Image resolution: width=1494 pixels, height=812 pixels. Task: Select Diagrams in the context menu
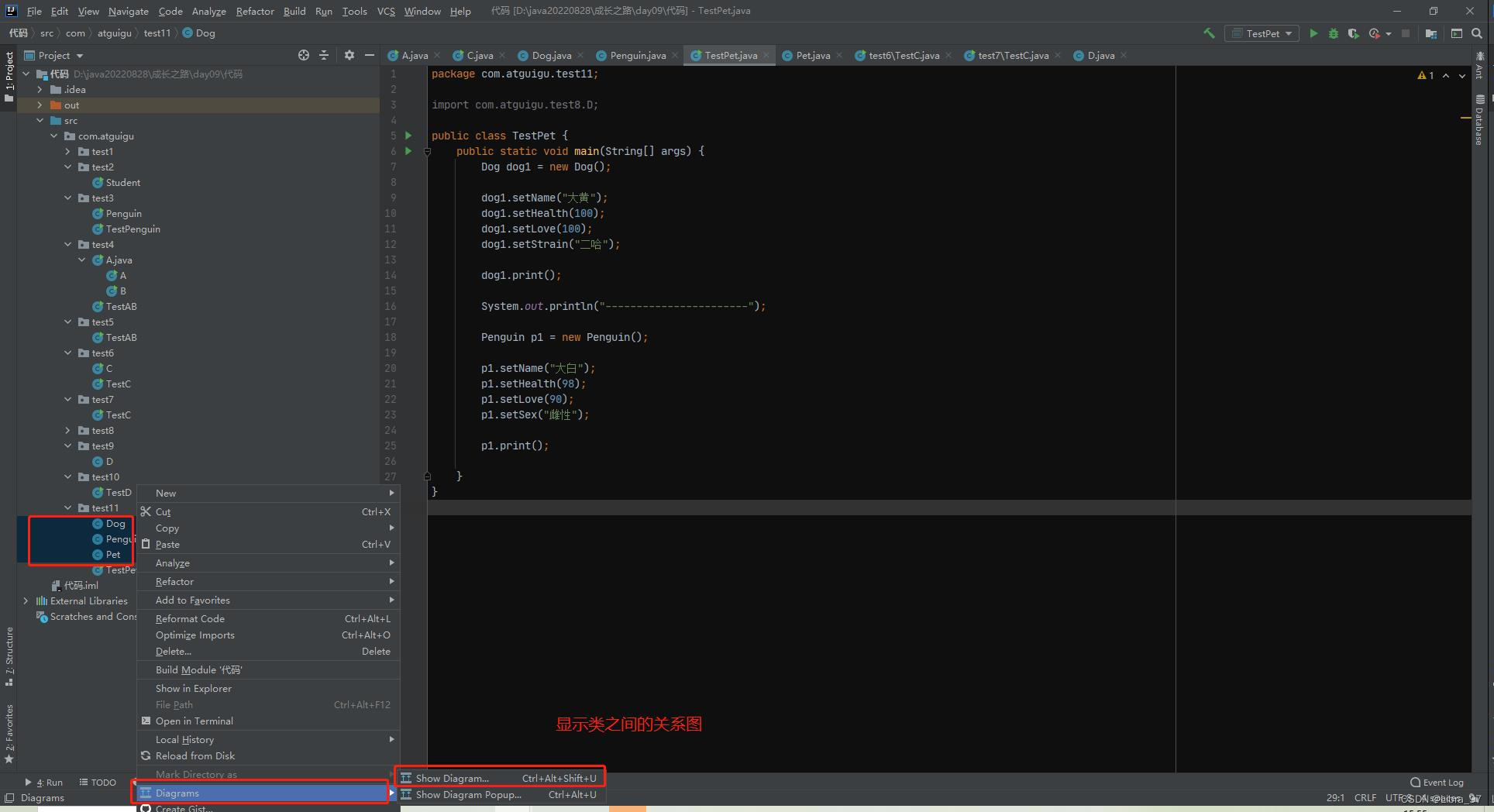pos(263,793)
